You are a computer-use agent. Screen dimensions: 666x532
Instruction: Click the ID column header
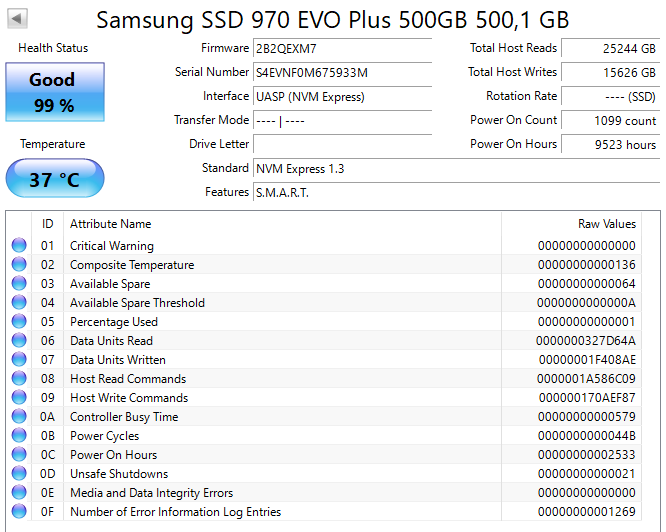click(47, 224)
